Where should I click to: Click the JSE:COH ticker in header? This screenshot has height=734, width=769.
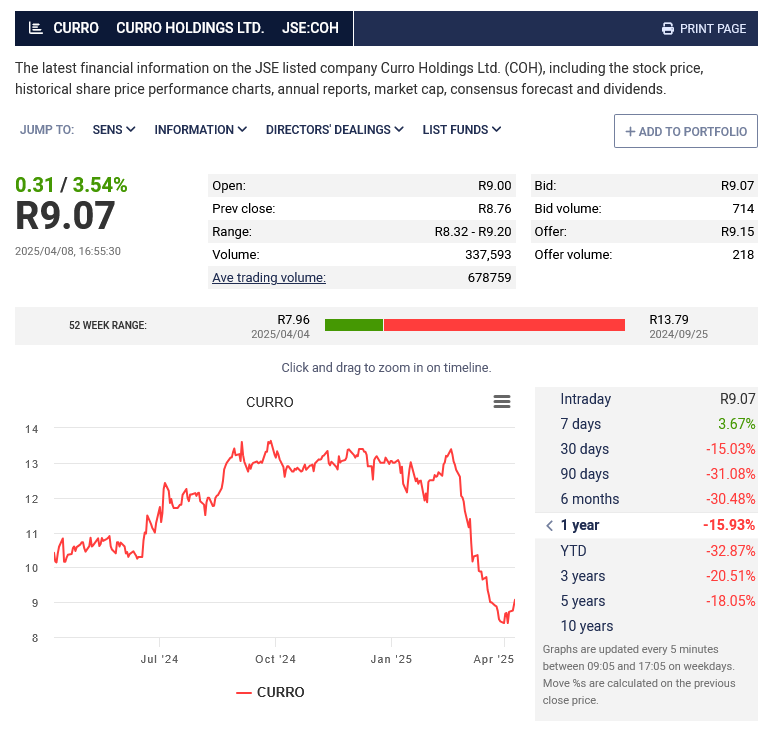click(310, 28)
